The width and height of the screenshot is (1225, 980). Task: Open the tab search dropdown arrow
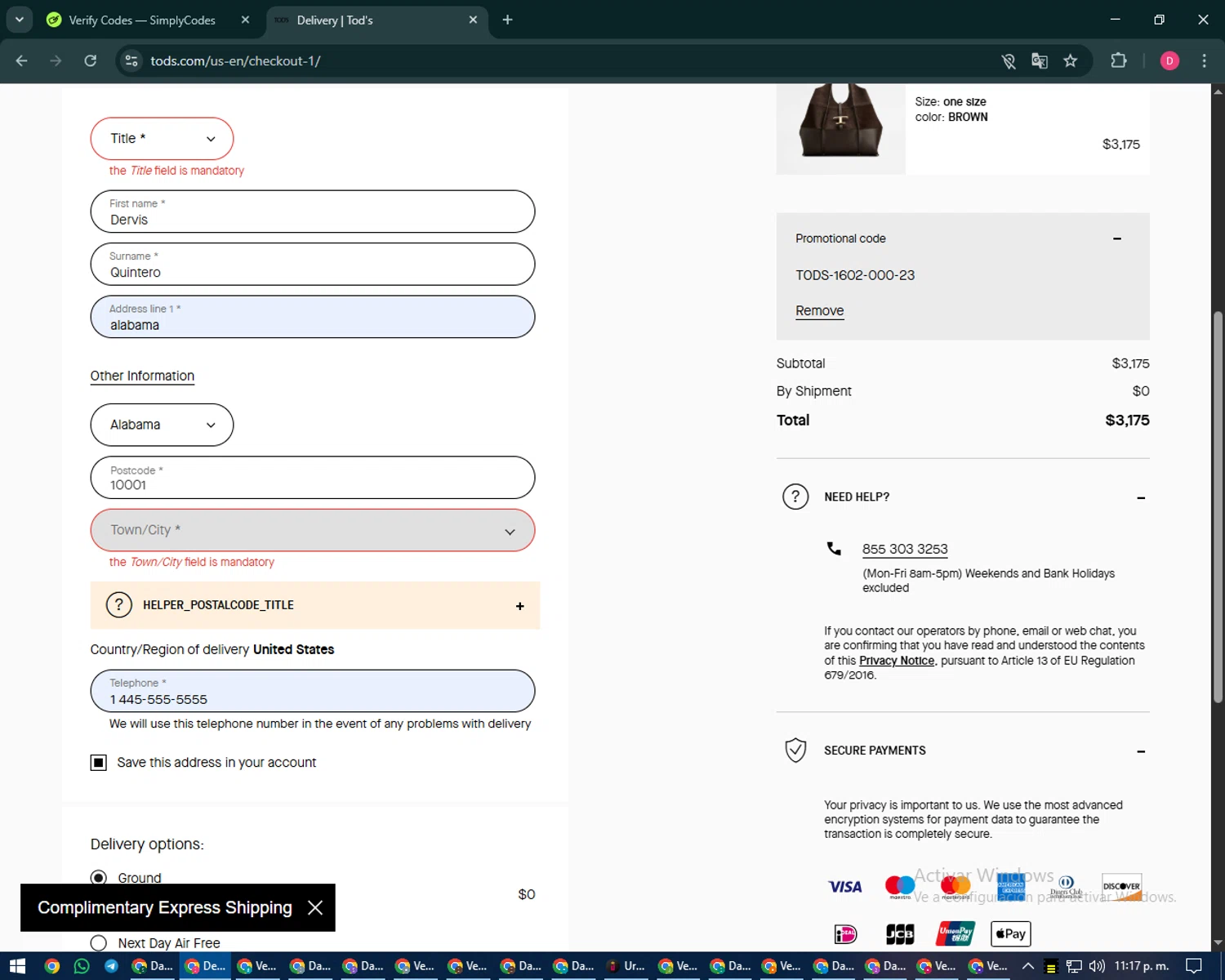pos(19,20)
